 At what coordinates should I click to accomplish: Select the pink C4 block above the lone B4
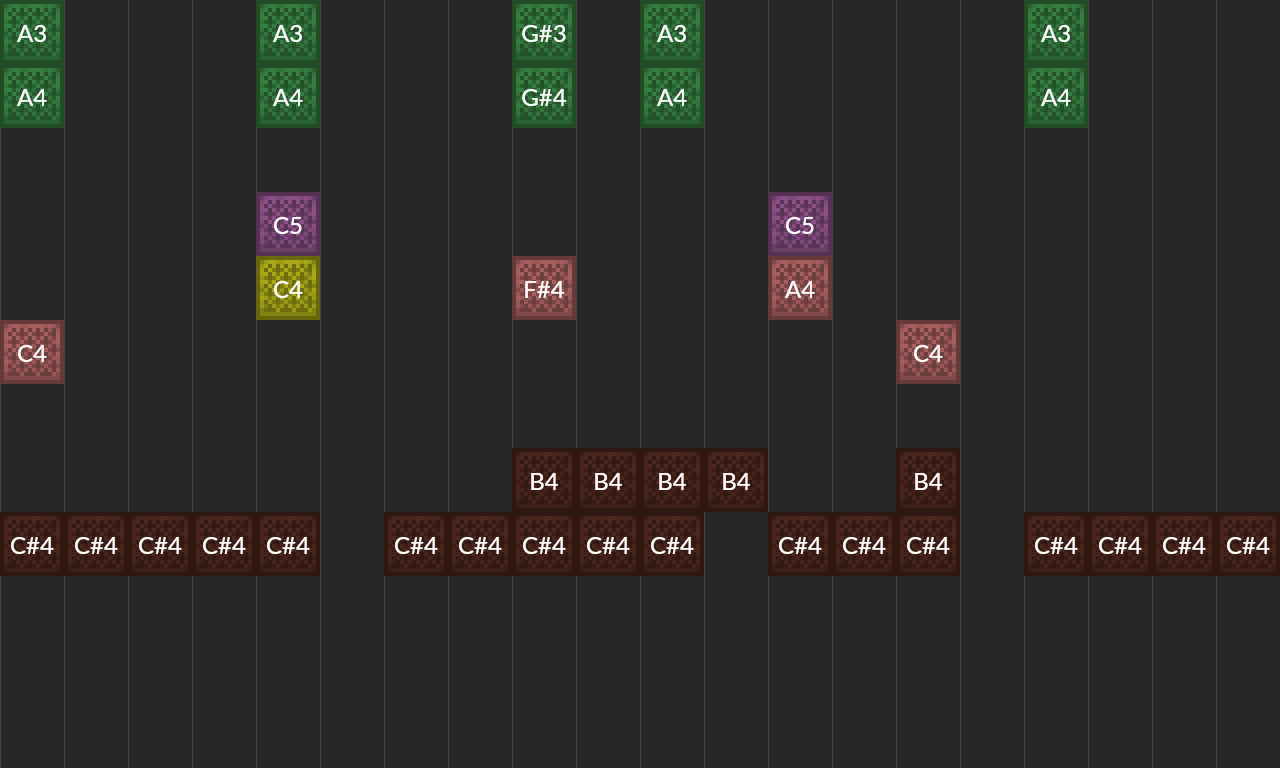coord(928,352)
